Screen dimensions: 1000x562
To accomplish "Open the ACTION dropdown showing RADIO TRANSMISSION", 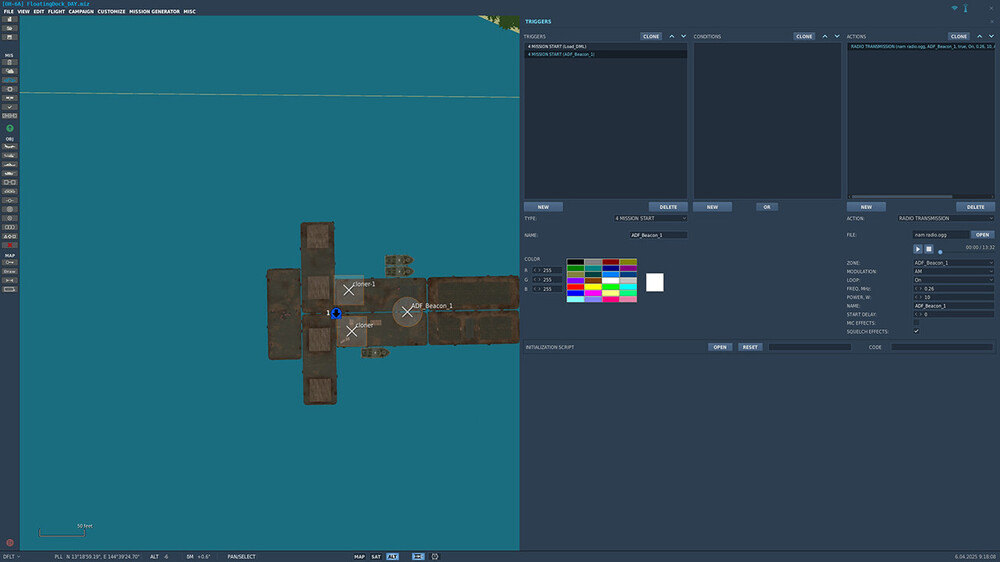I will pyautogui.click(x=946, y=218).
